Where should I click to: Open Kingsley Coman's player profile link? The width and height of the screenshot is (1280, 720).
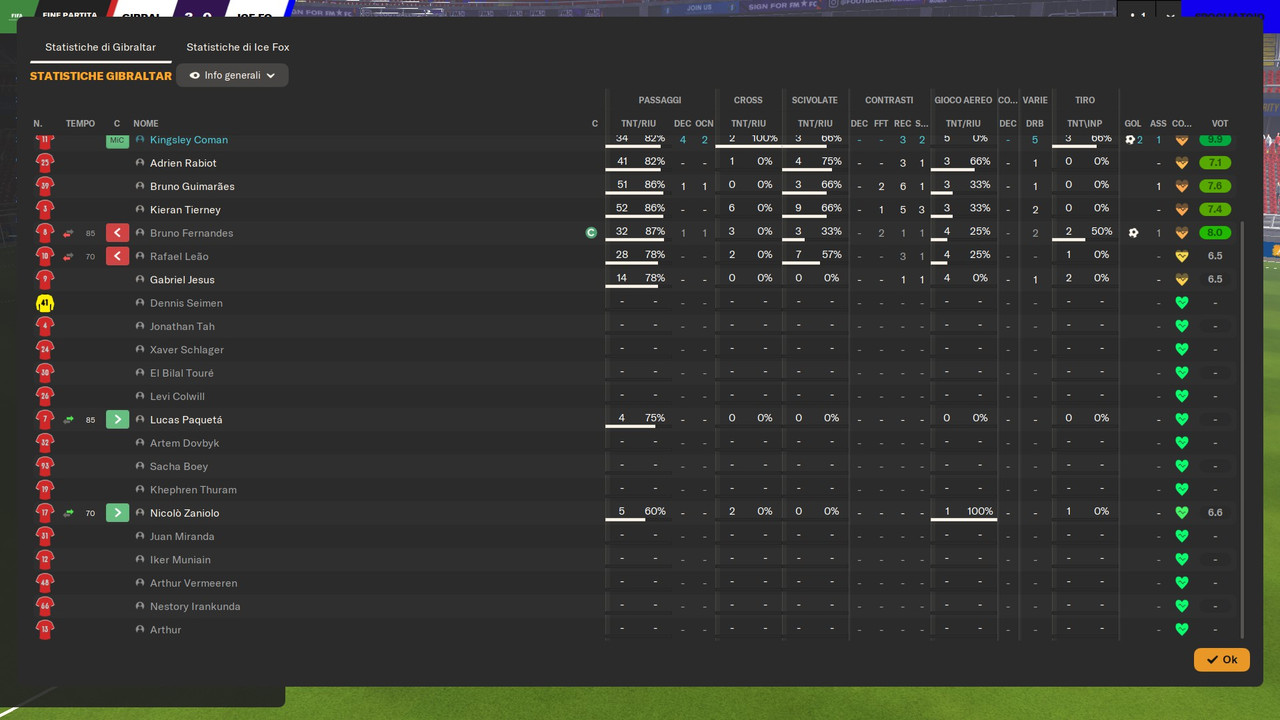tap(189, 140)
